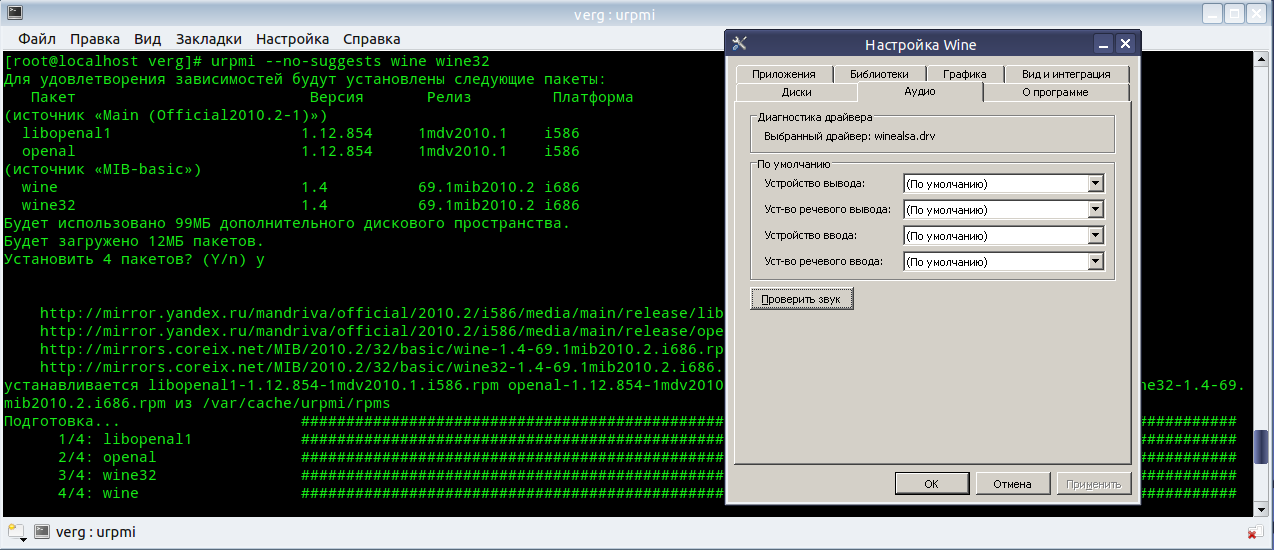Click the terminal vertical scrollbar handle
The height and width of the screenshot is (550, 1274).
(1261, 446)
